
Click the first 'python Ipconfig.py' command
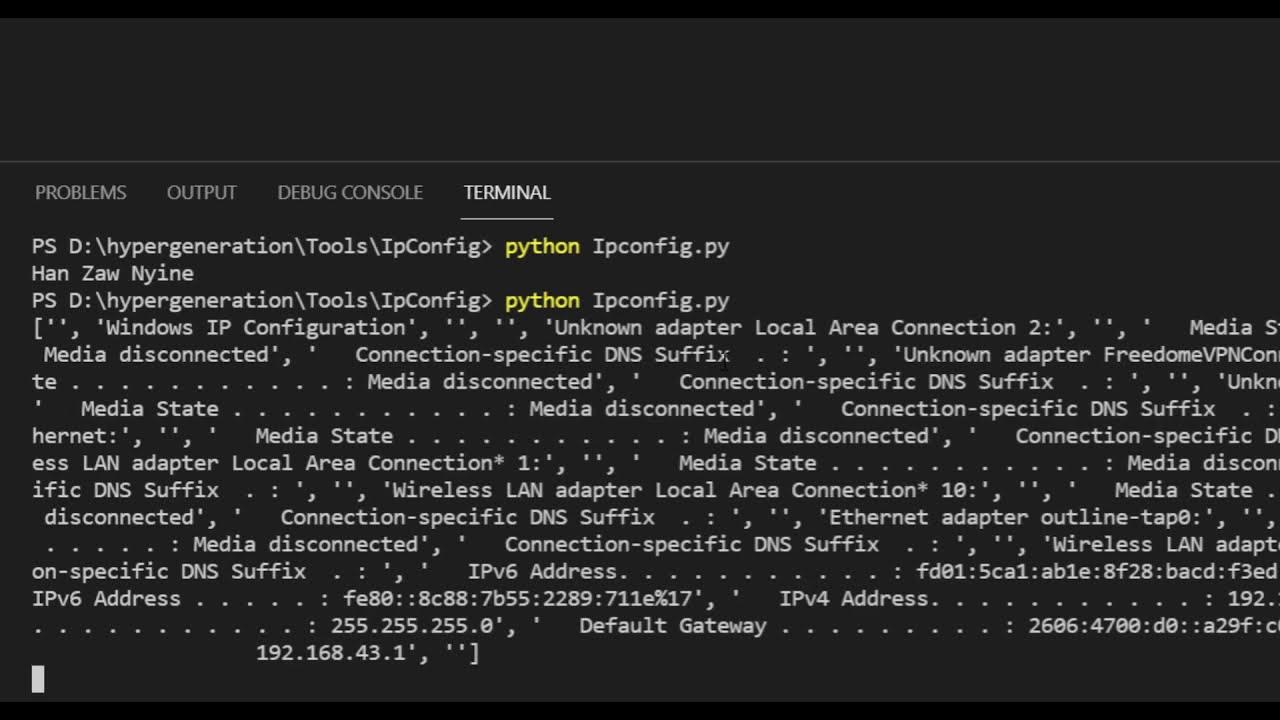coord(617,246)
